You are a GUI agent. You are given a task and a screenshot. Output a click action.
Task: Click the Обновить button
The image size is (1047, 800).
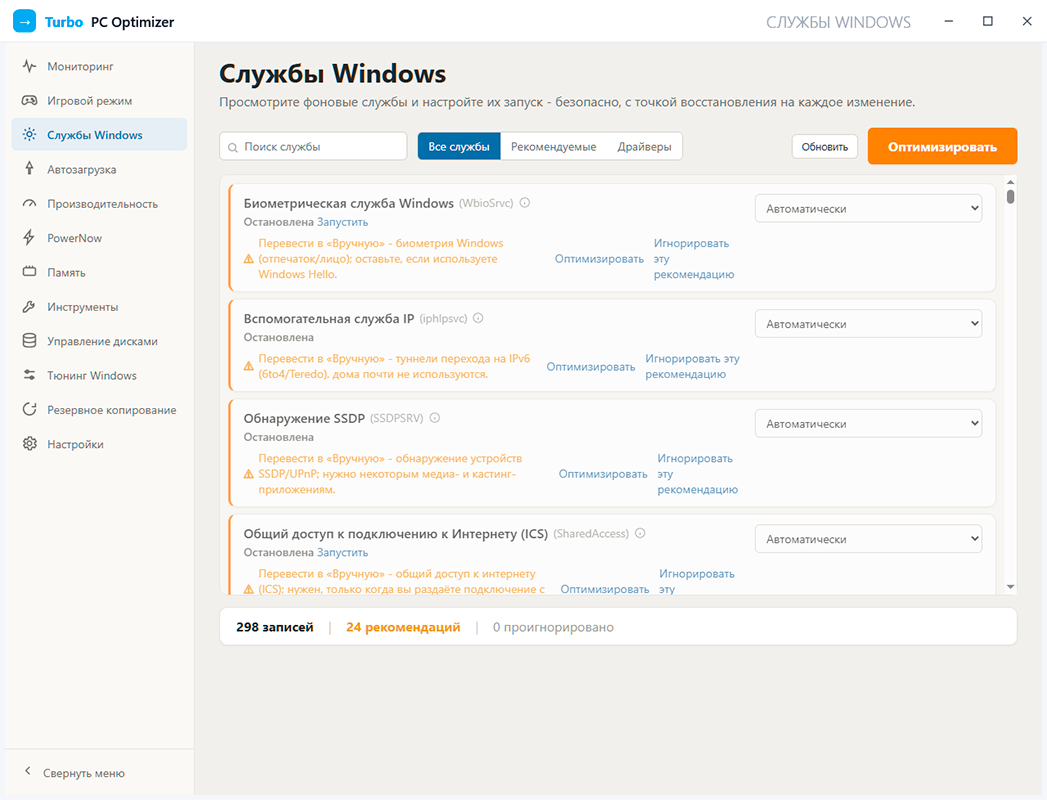pyautogui.click(x=825, y=147)
